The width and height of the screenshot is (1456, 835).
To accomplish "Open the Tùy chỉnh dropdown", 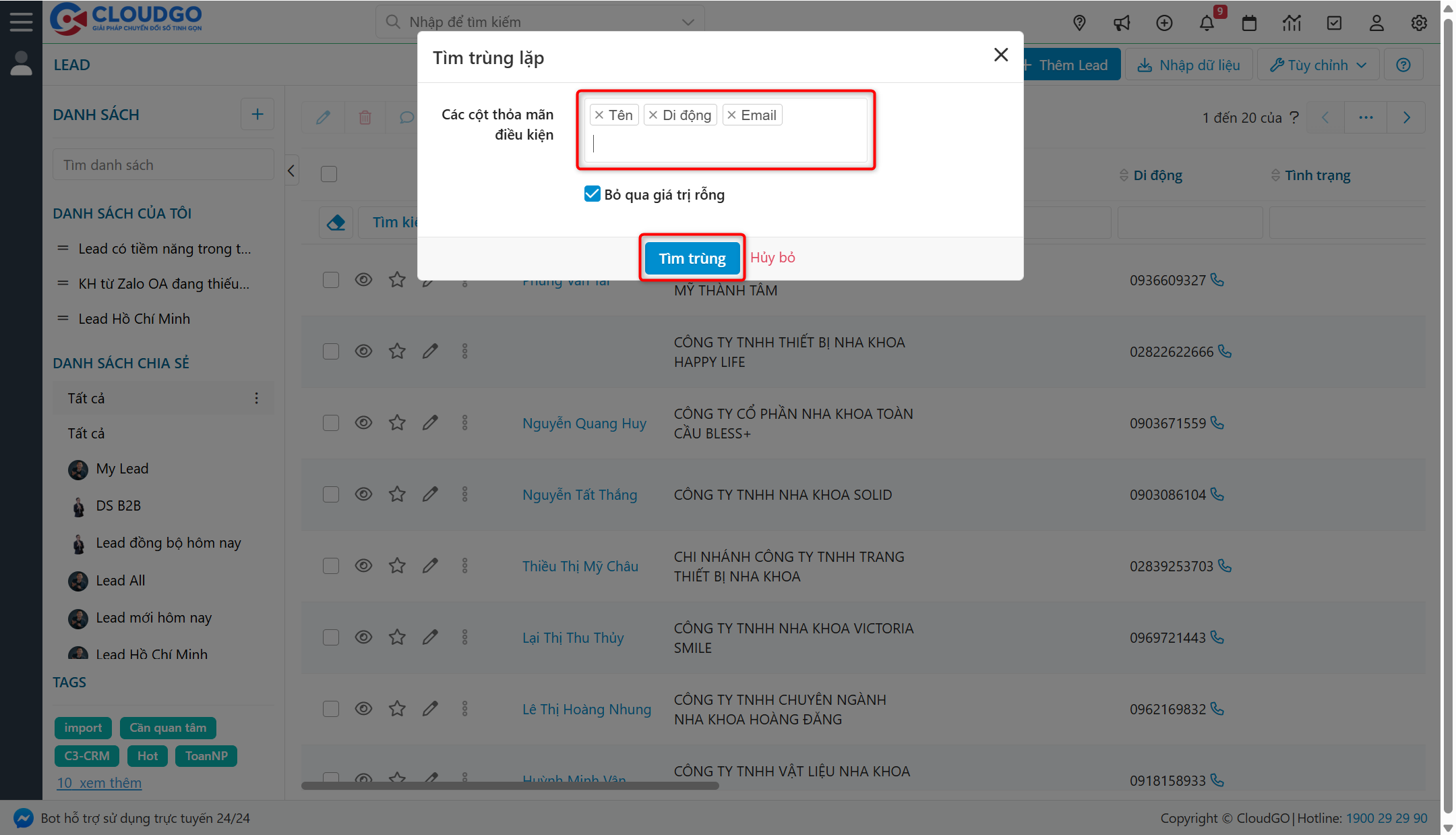I will (1317, 64).
